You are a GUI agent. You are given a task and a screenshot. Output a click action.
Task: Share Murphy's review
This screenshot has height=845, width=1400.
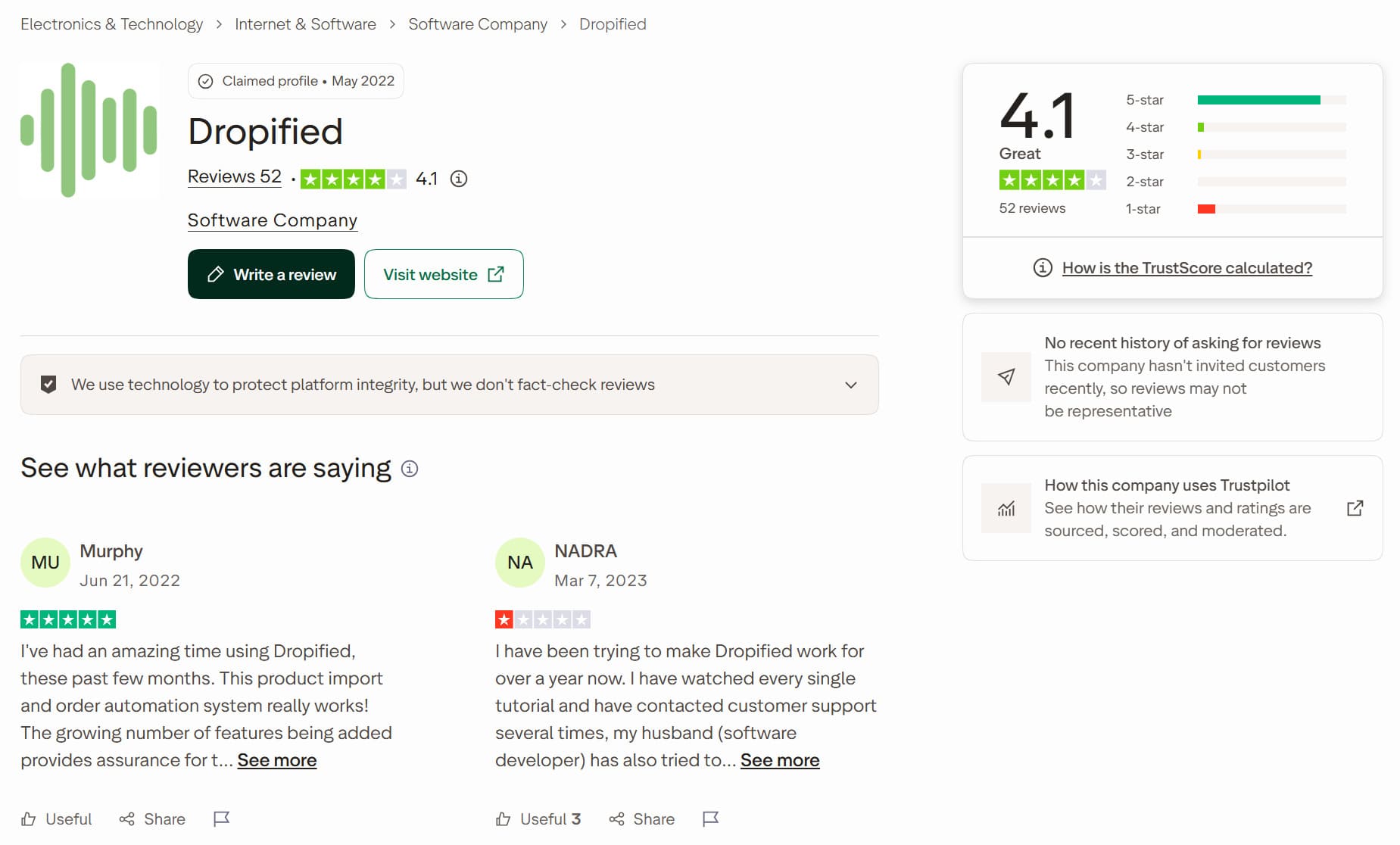click(x=152, y=819)
